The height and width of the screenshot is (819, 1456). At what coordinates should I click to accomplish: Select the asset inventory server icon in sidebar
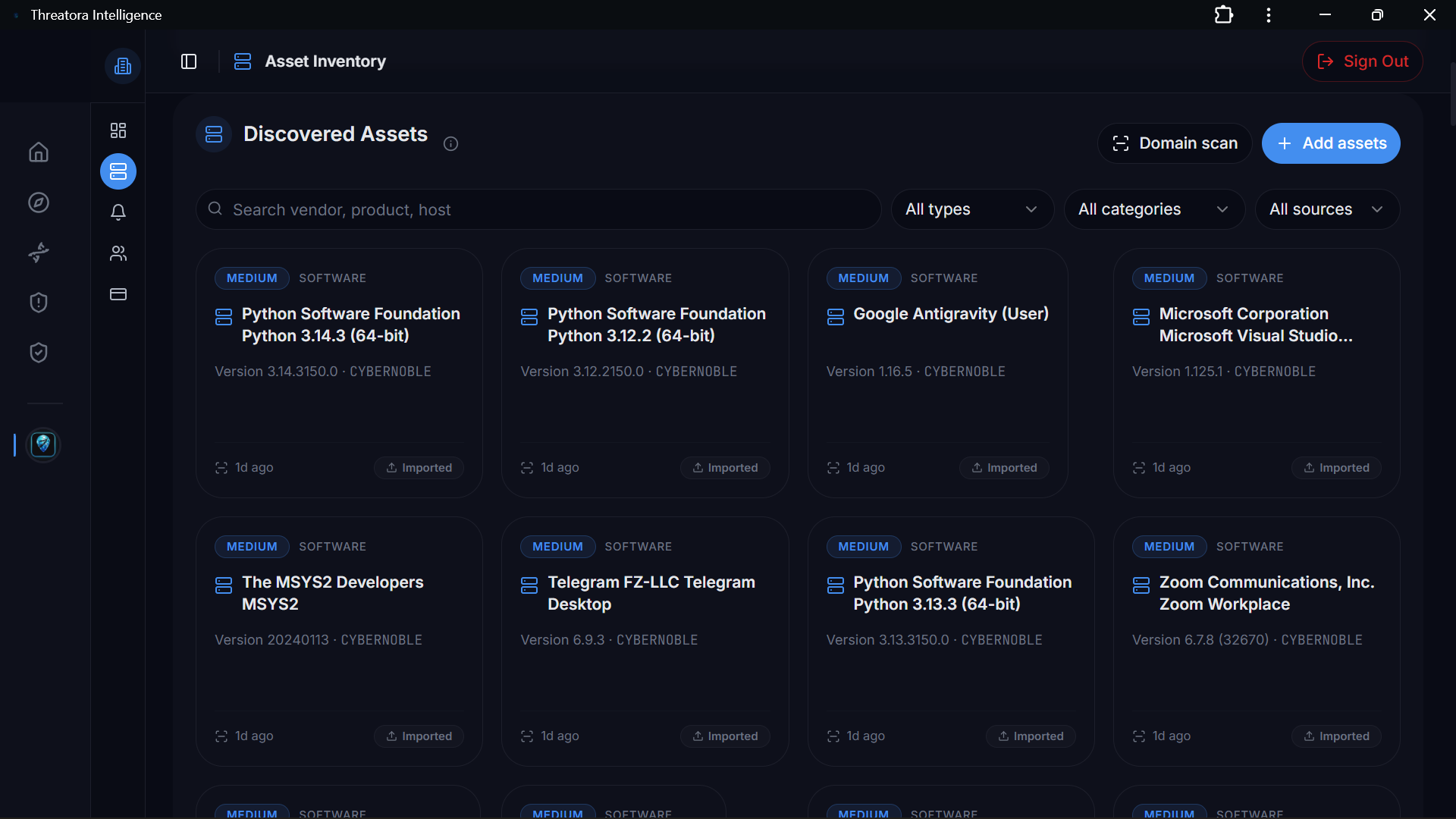pos(118,171)
